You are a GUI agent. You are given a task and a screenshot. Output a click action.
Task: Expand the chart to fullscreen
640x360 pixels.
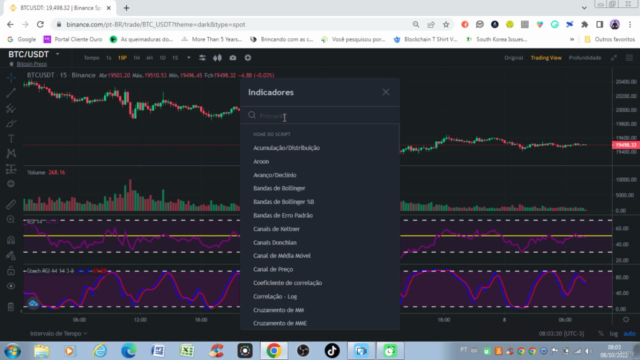tap(614, 58)
